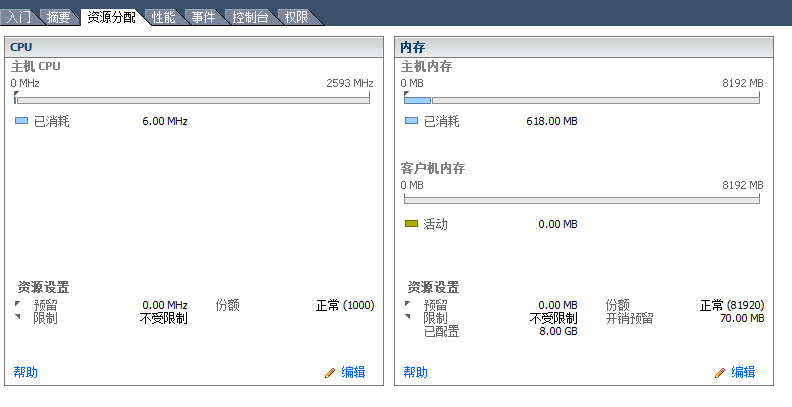Switch to the 入门 tab
Viewport: 792px width, 407px height.
[x=19, y=17]
